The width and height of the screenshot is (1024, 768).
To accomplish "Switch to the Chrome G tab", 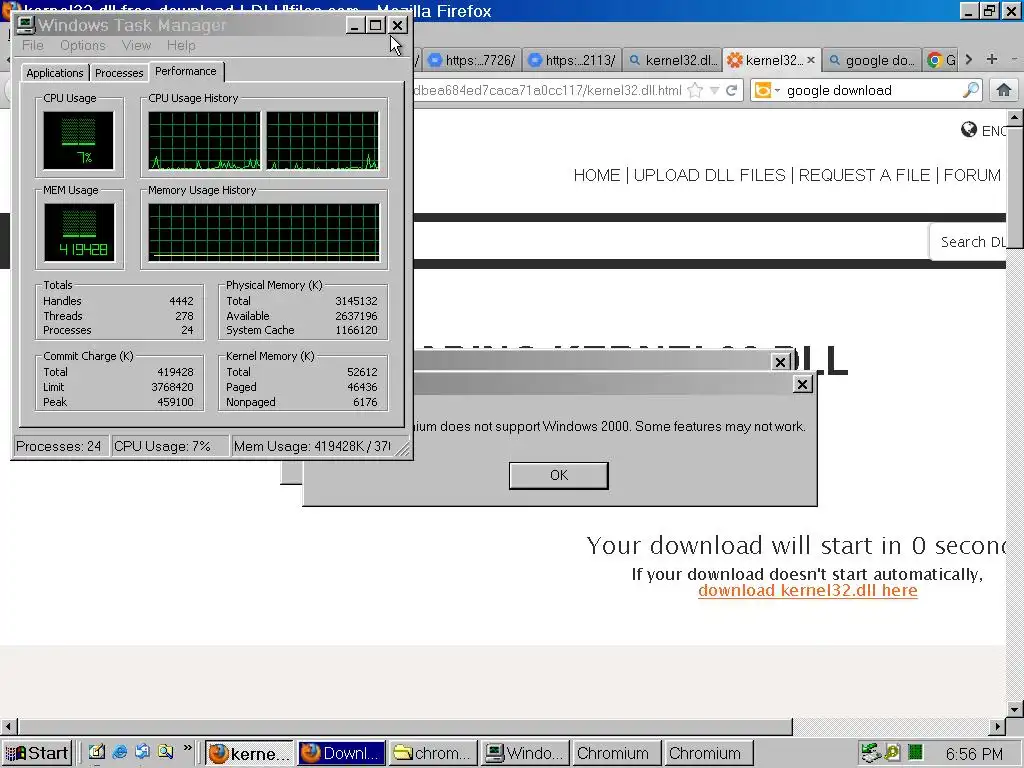I will pyautogui.click(x=940, y=60).
